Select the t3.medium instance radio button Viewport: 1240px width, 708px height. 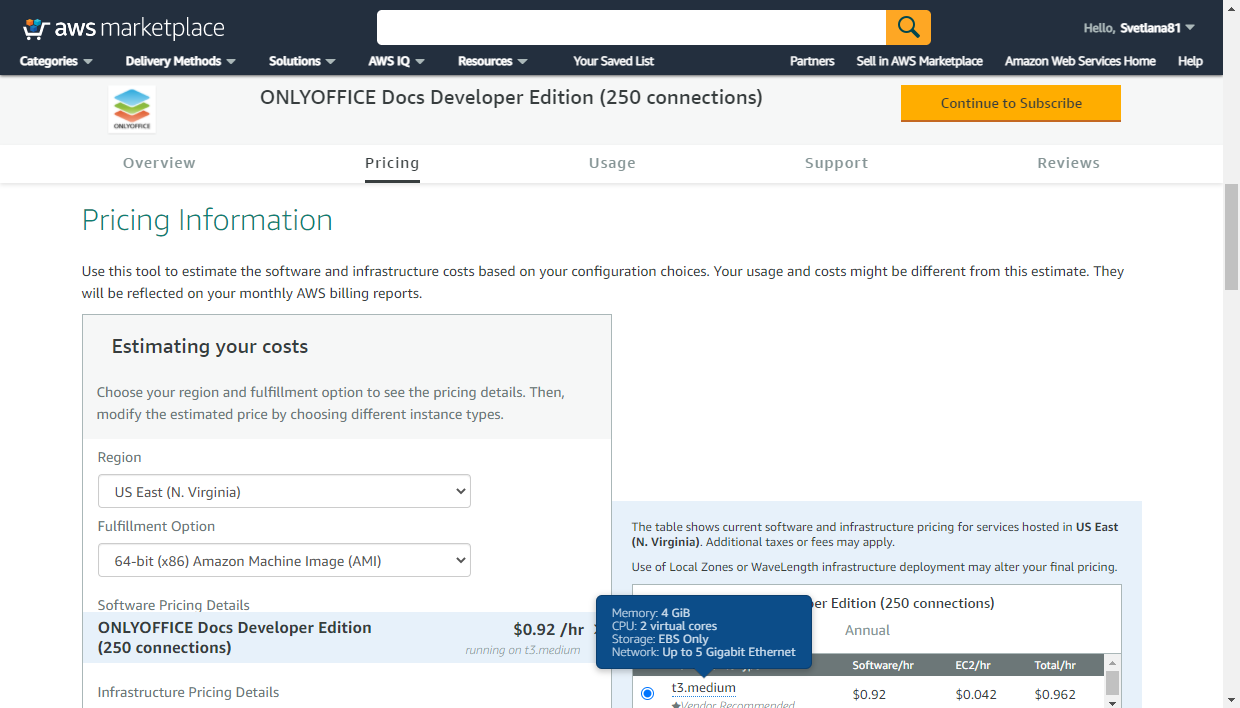[x=647, y=693]
